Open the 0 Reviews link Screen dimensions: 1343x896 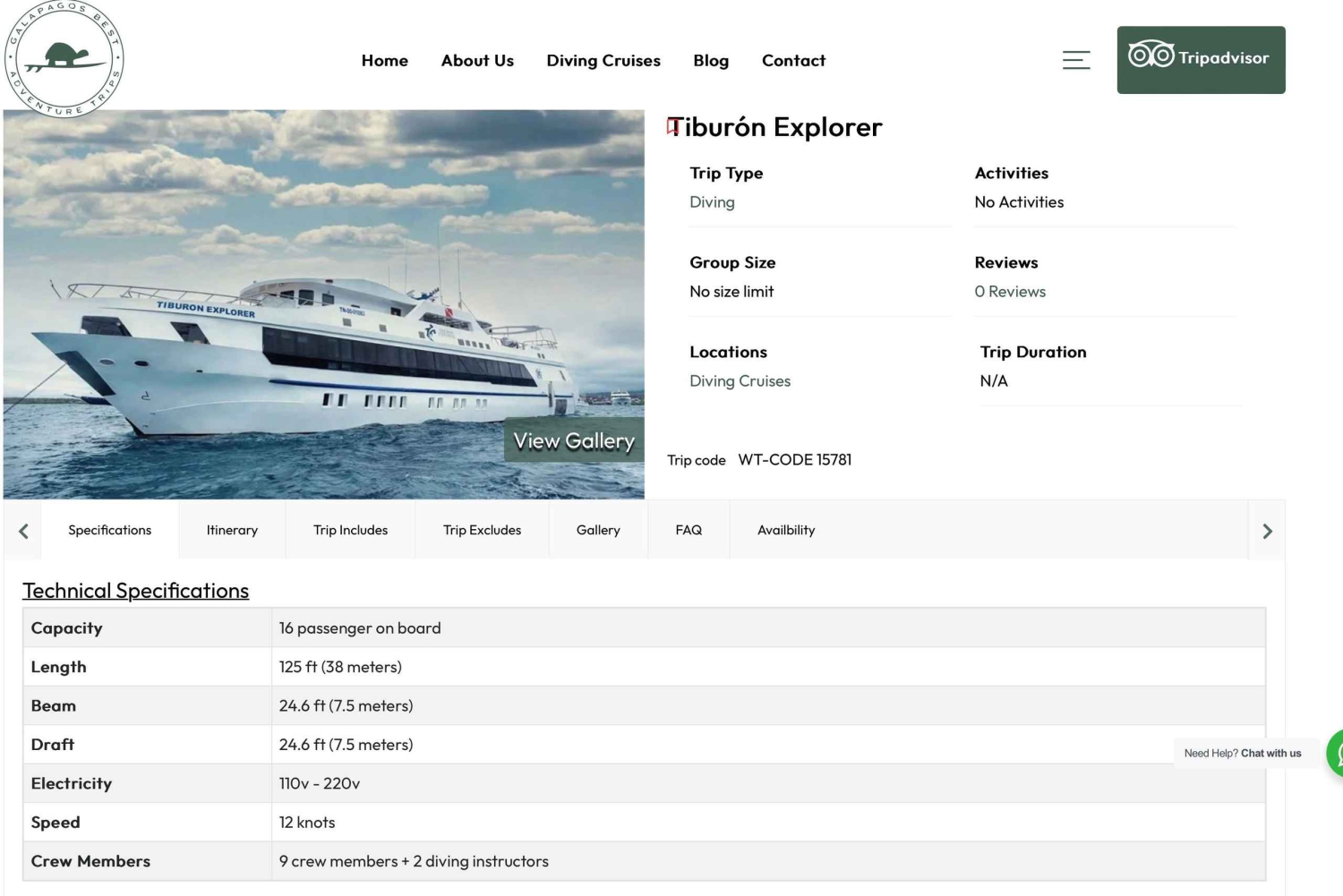tap(1009, 292)
